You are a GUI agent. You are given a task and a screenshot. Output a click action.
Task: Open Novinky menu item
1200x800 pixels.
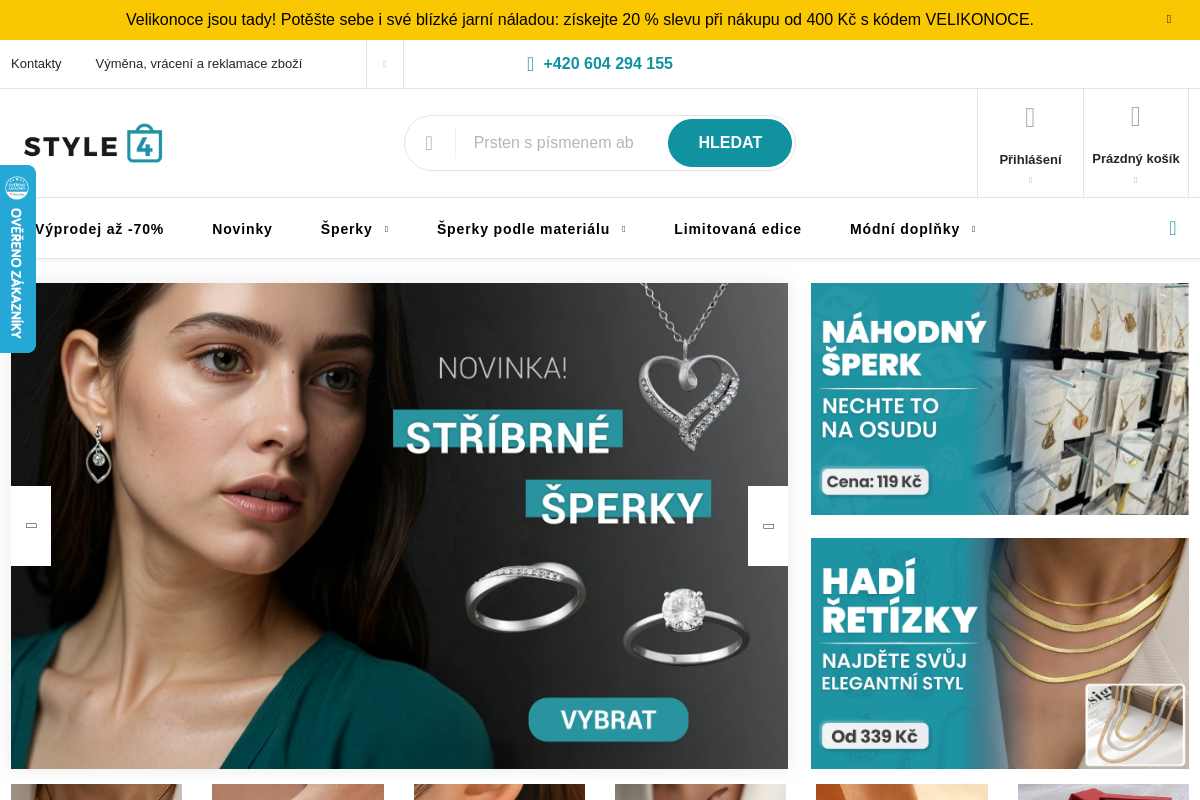tap(242, 229)
